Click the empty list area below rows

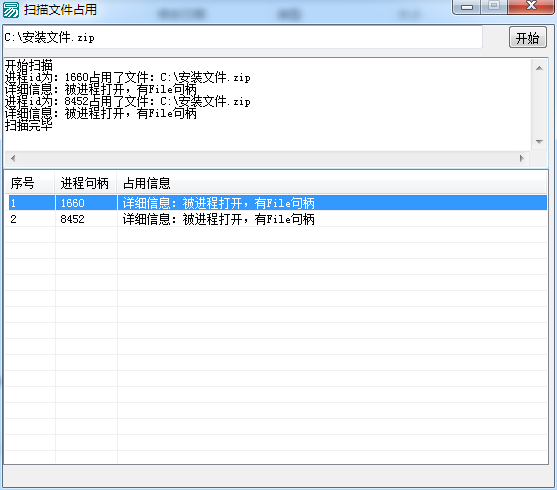point(276,345)
